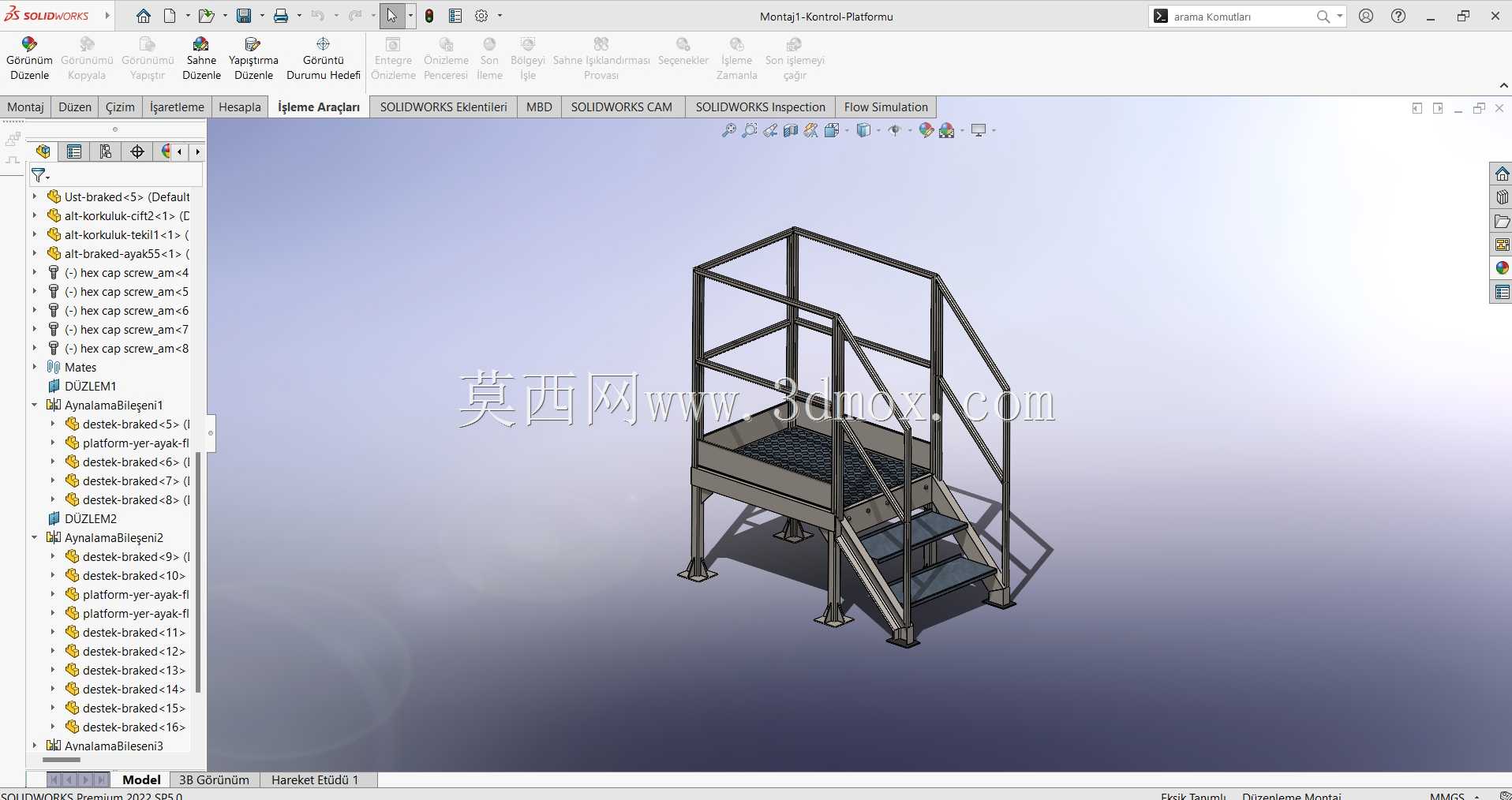Save the assembly with the Save icon

pos(244,16)
